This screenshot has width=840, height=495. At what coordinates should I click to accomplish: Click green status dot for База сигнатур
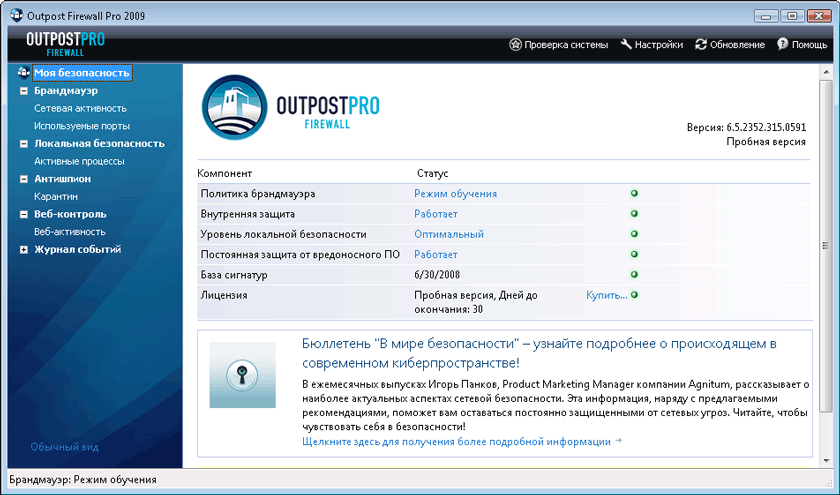click(634, 275)
